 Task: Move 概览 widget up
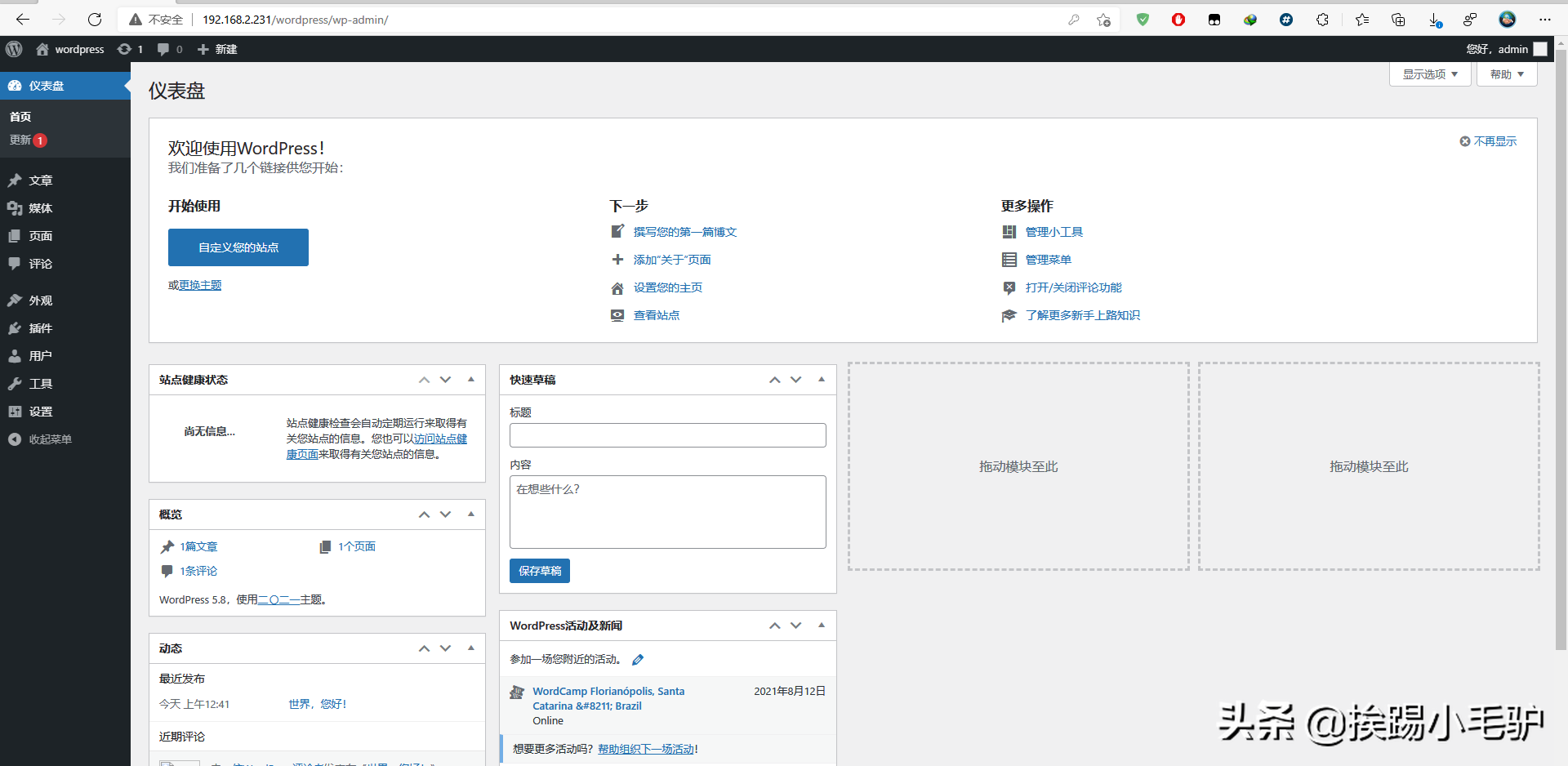(424, 514)
